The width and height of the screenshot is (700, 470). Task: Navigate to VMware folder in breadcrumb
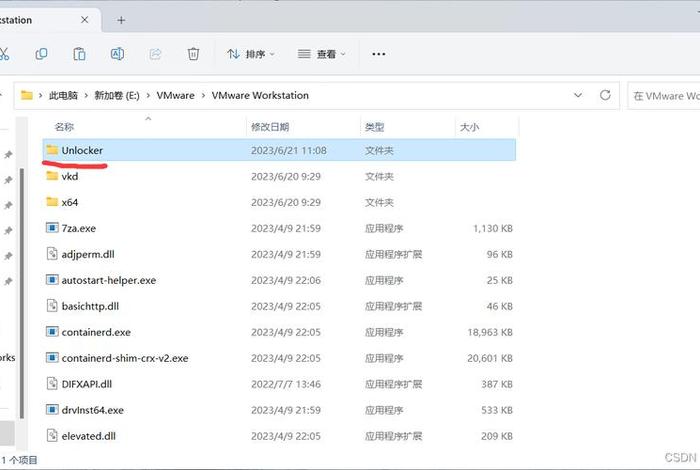[x=175, y=96]
